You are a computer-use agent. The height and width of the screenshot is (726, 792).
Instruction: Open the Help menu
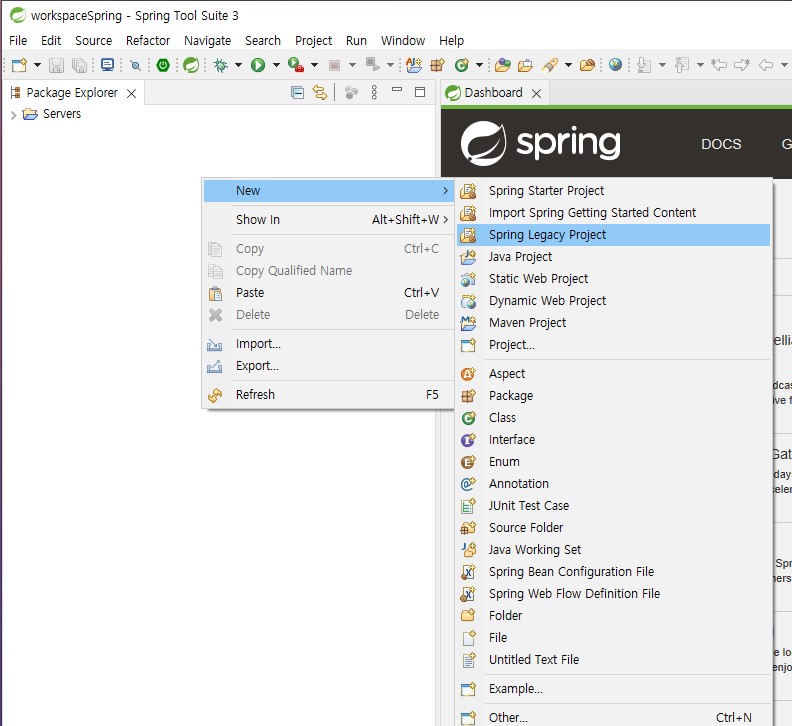pos(451,40)
